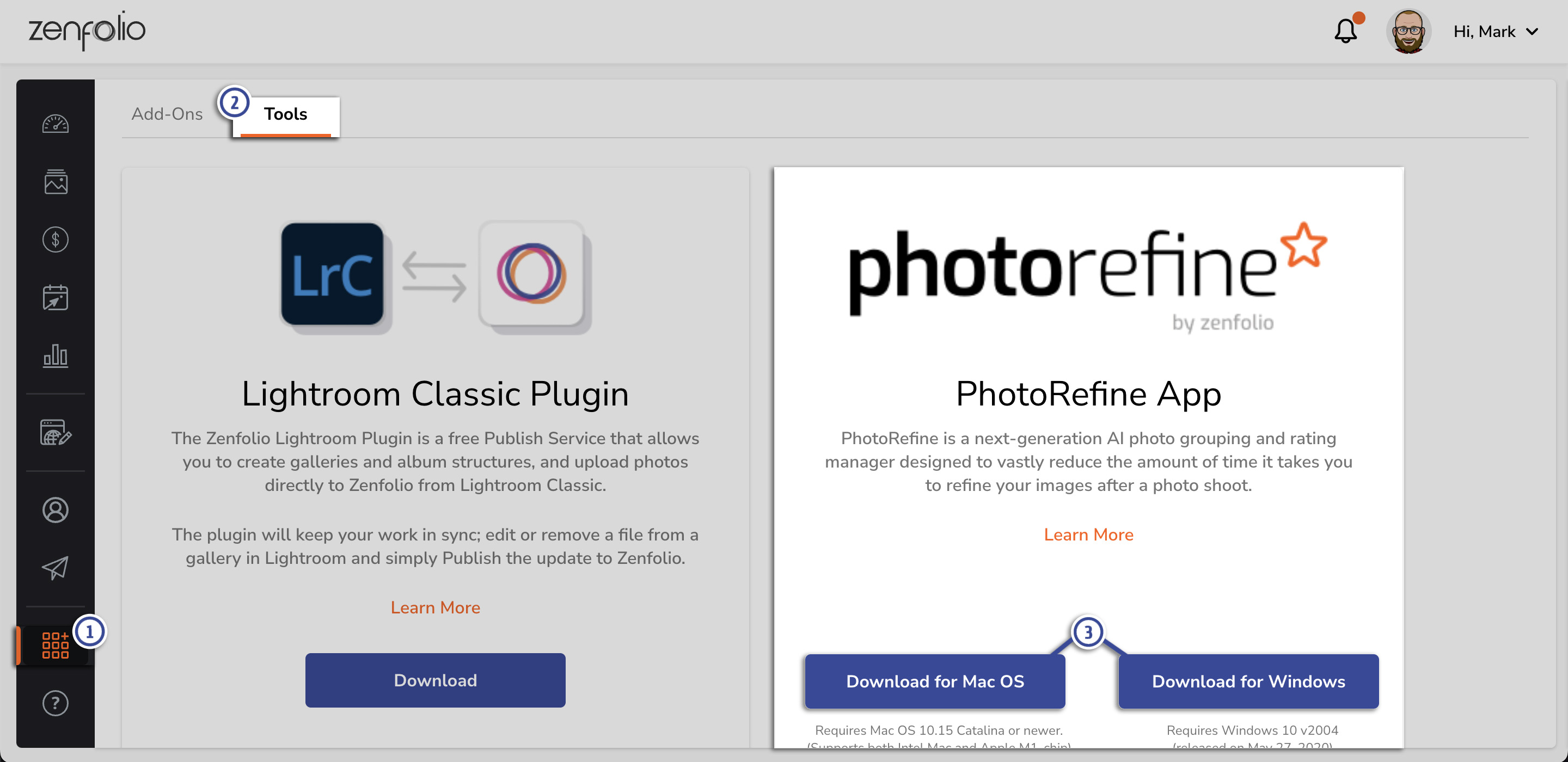Image resolution: width=1568 pixels, height=762 pixels.
Task: Expand the Hi, Mark account dropdown
Action: pos(1495,32)
